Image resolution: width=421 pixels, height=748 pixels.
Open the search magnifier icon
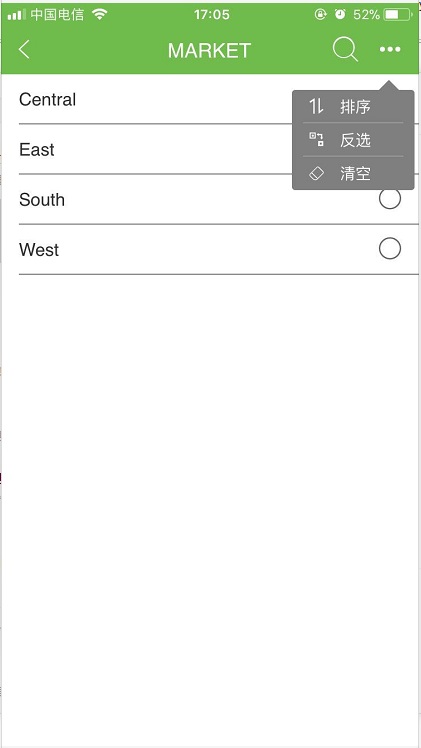(x=345, y=49)
